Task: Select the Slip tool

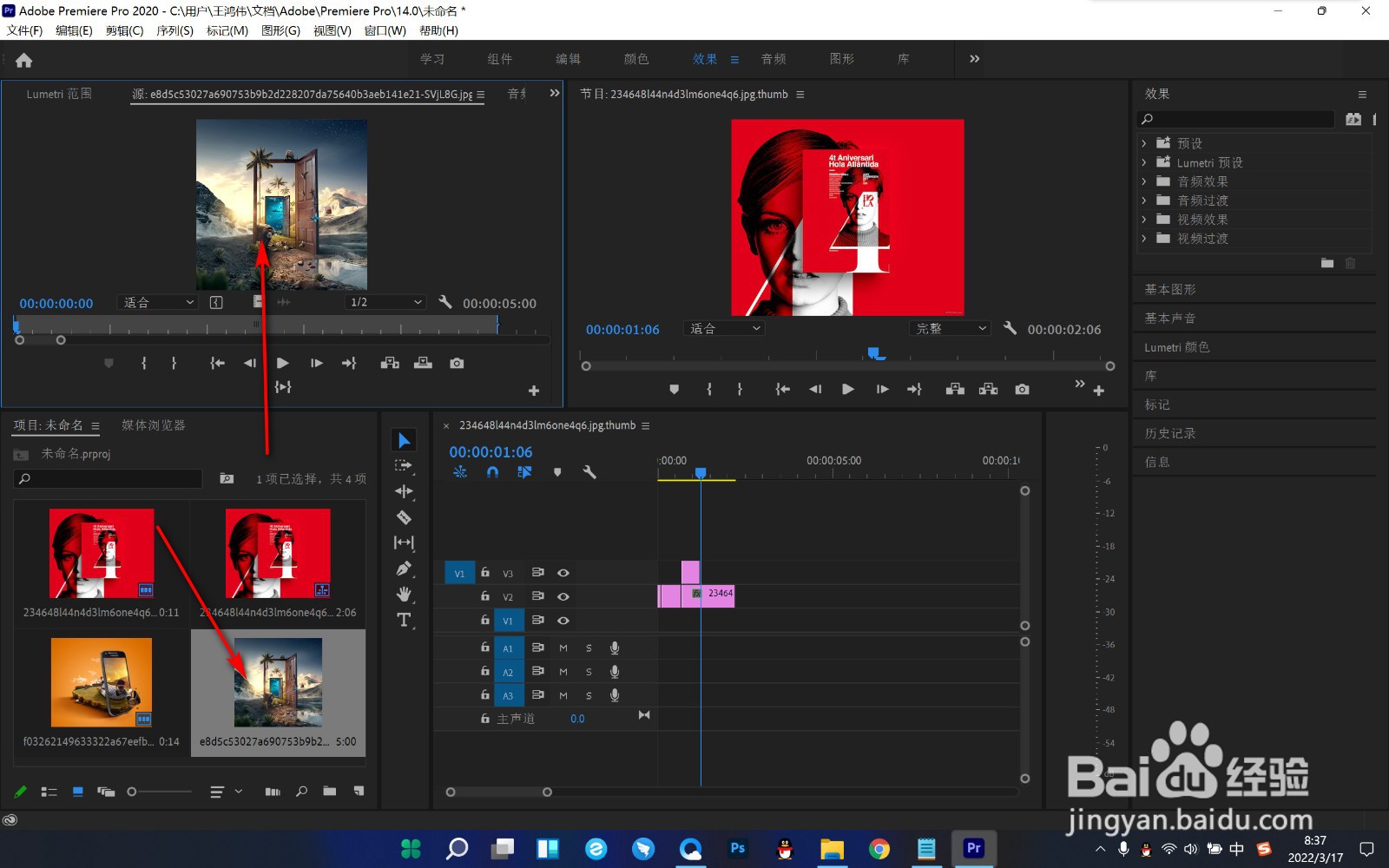Action: [404, 542]
